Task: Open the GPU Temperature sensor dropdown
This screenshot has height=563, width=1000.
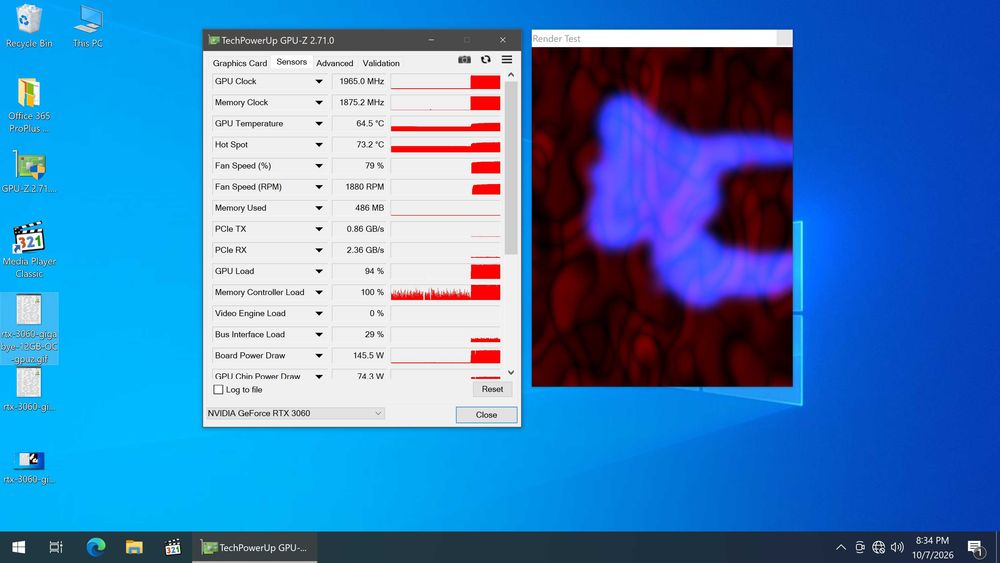Action: tap(319, 124)
